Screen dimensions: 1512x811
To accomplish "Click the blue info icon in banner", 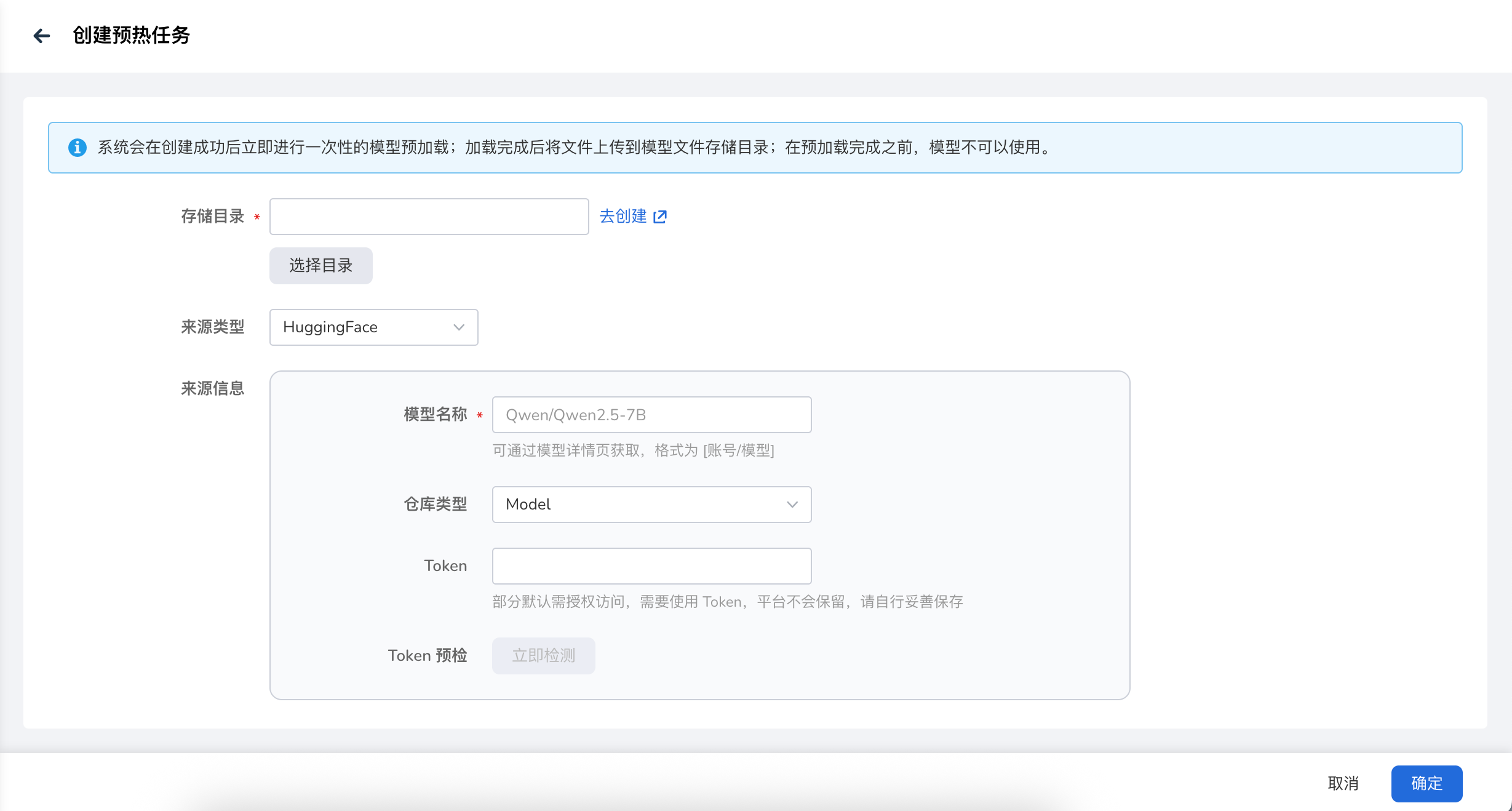I will (77, 148).
